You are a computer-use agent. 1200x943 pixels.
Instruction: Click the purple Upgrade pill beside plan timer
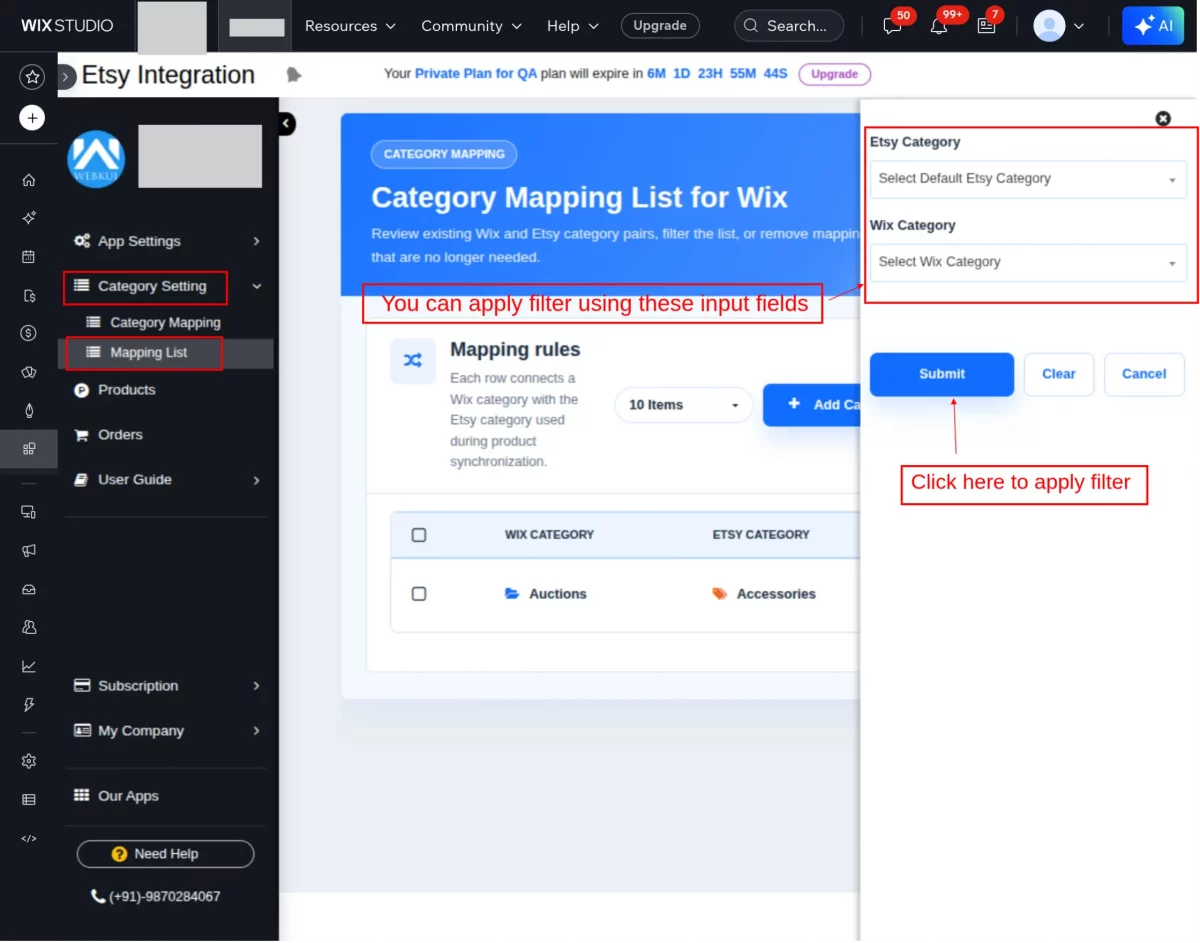point(835,74)
